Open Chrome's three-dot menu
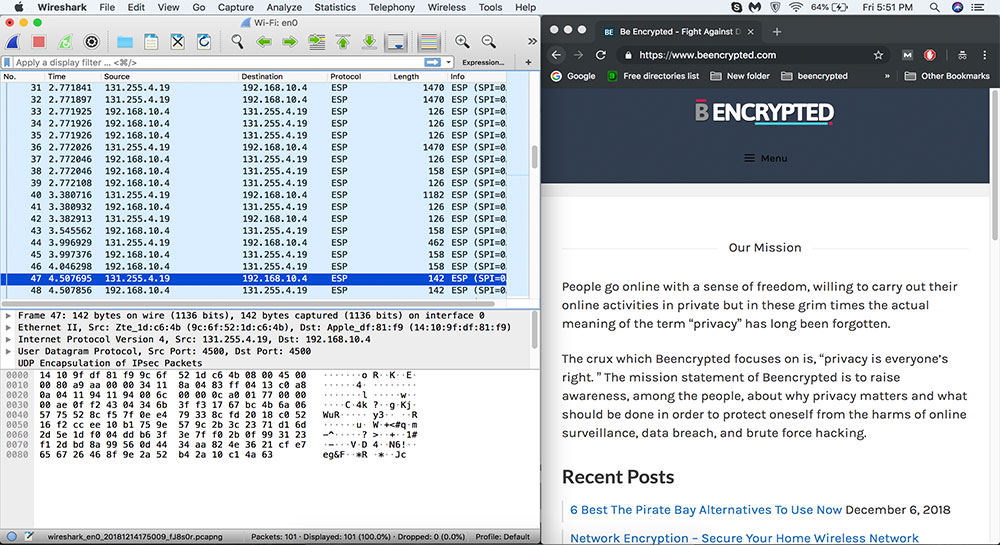Viewport: 1000px width, 545px height. (x=985, y=55)
